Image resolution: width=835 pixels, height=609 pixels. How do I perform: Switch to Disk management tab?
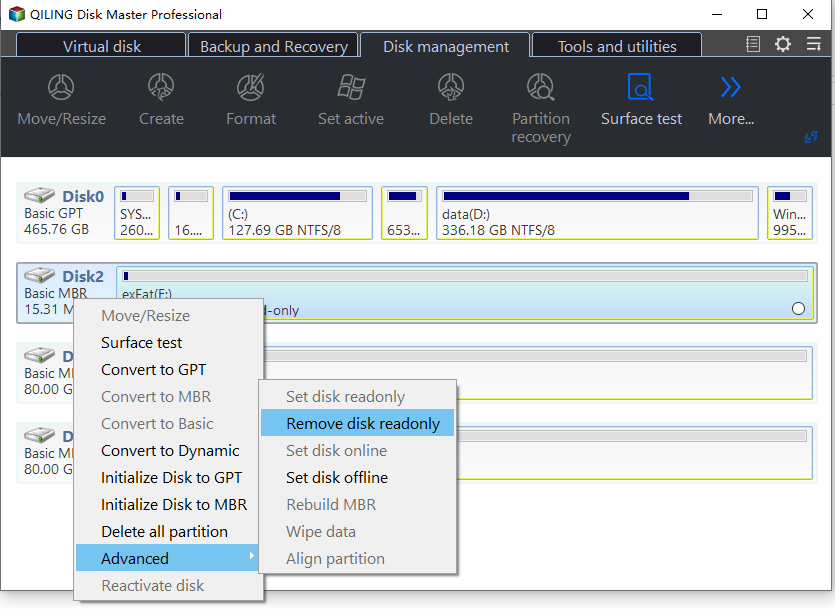446,46
